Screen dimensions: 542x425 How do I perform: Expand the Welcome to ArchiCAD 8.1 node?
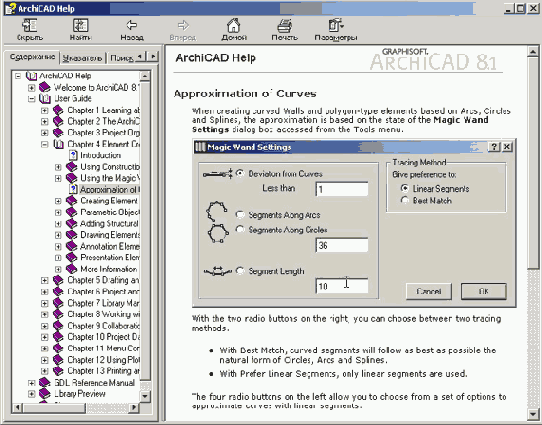point(31,87)
